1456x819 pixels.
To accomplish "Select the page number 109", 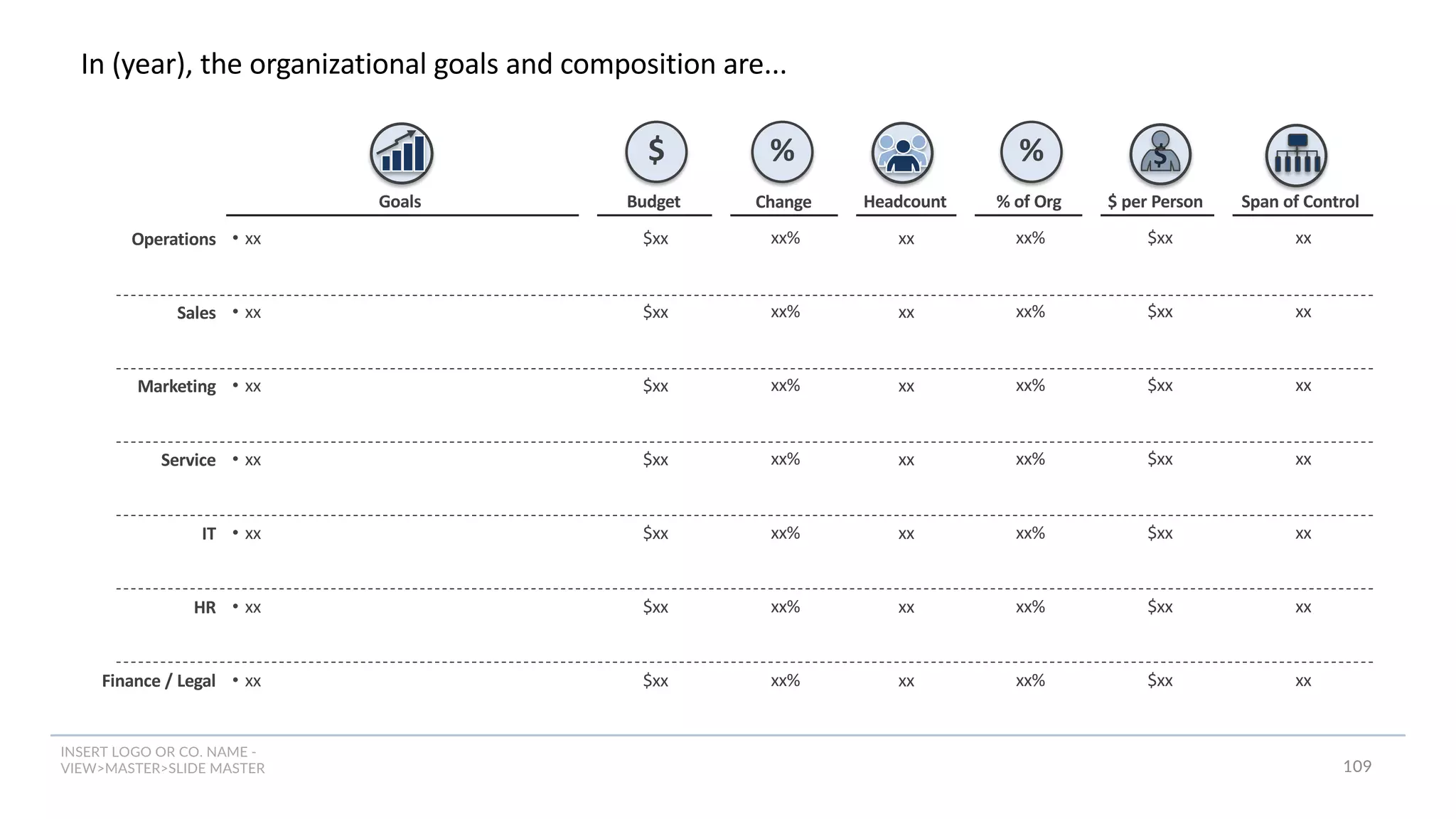I will pos(1357,766).
